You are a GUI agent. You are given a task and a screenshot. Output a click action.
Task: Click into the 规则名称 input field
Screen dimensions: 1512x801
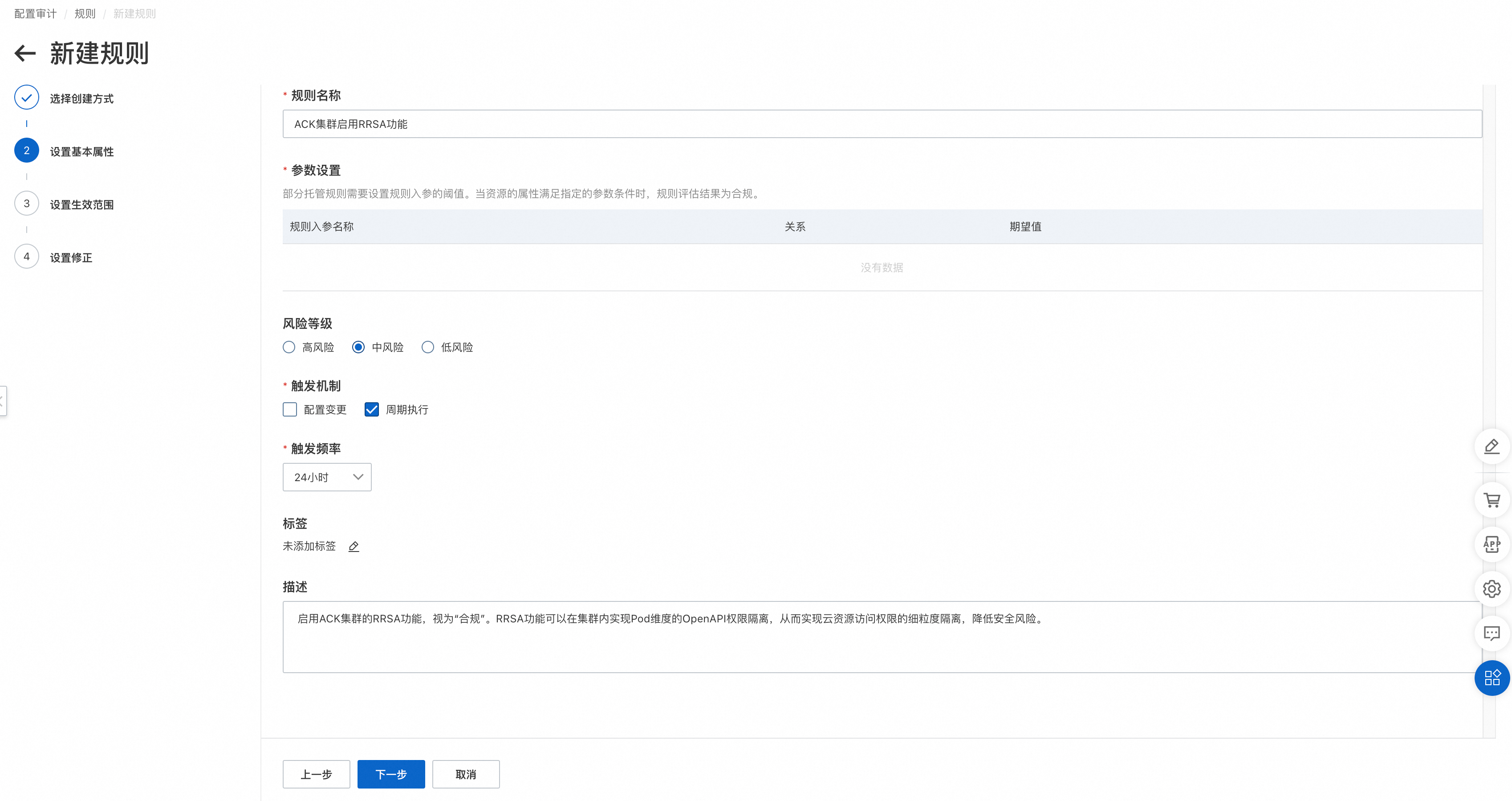tap(882, 124)
